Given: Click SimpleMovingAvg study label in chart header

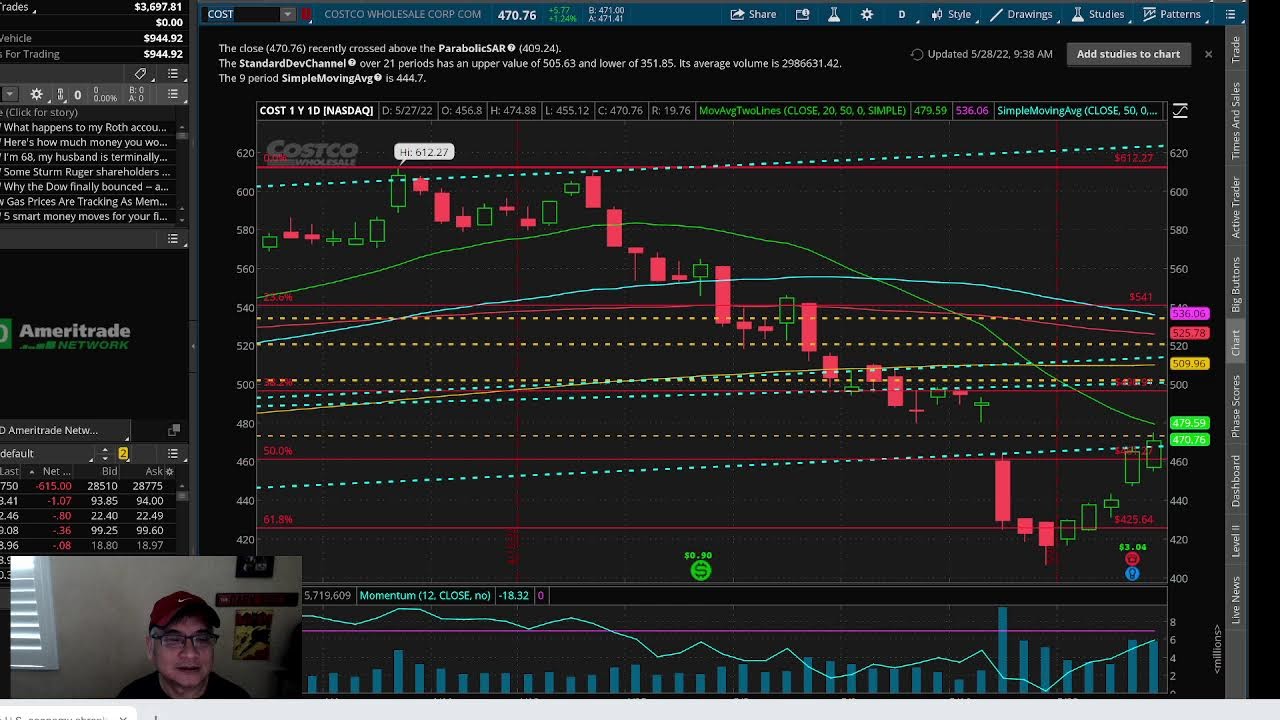Looking at the screenshot, I should point(1077,111).
